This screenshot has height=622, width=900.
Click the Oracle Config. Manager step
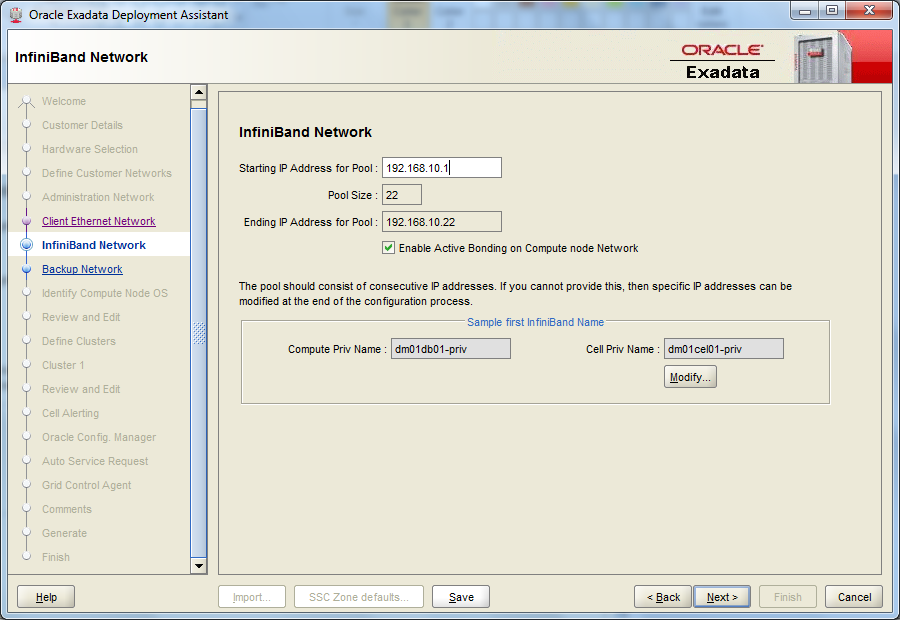click(99, 437)
